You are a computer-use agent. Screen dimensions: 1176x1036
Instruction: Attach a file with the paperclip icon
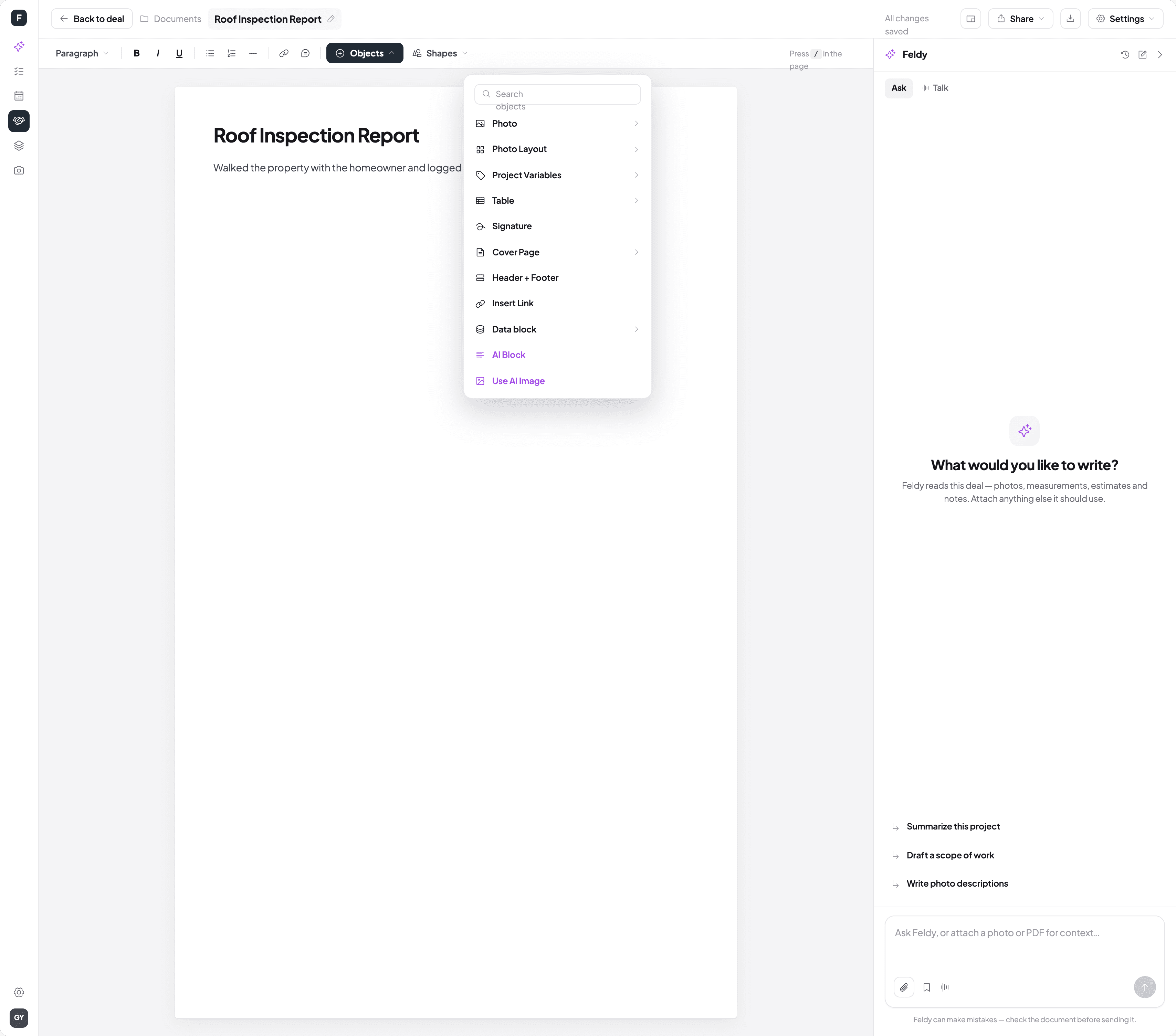pos(904,987)
